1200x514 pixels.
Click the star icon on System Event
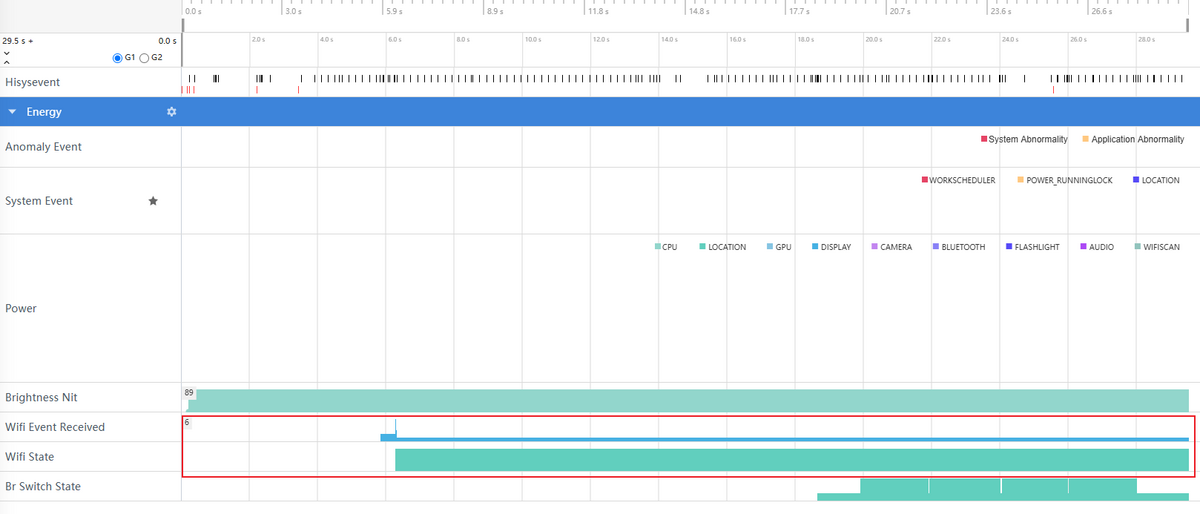pyautogui.click(x=153, y=201)
